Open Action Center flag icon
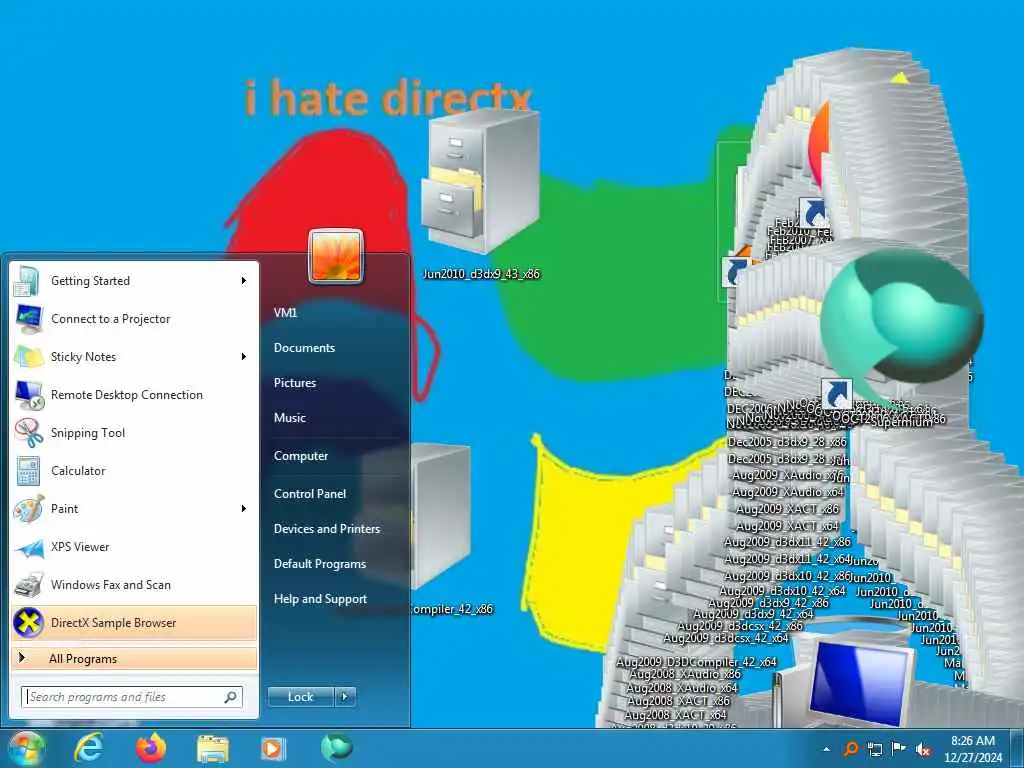This screenshot has width=1024, height=768. coord(899,749)
